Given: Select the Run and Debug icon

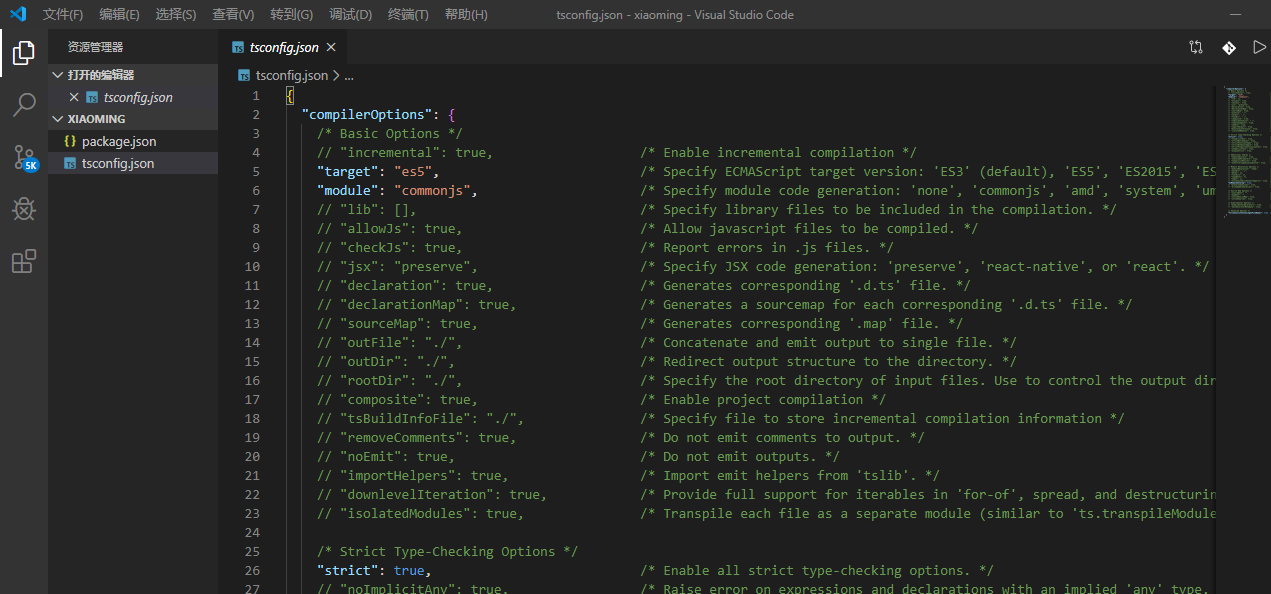Looking at the screenshot, I should [23, 209].
